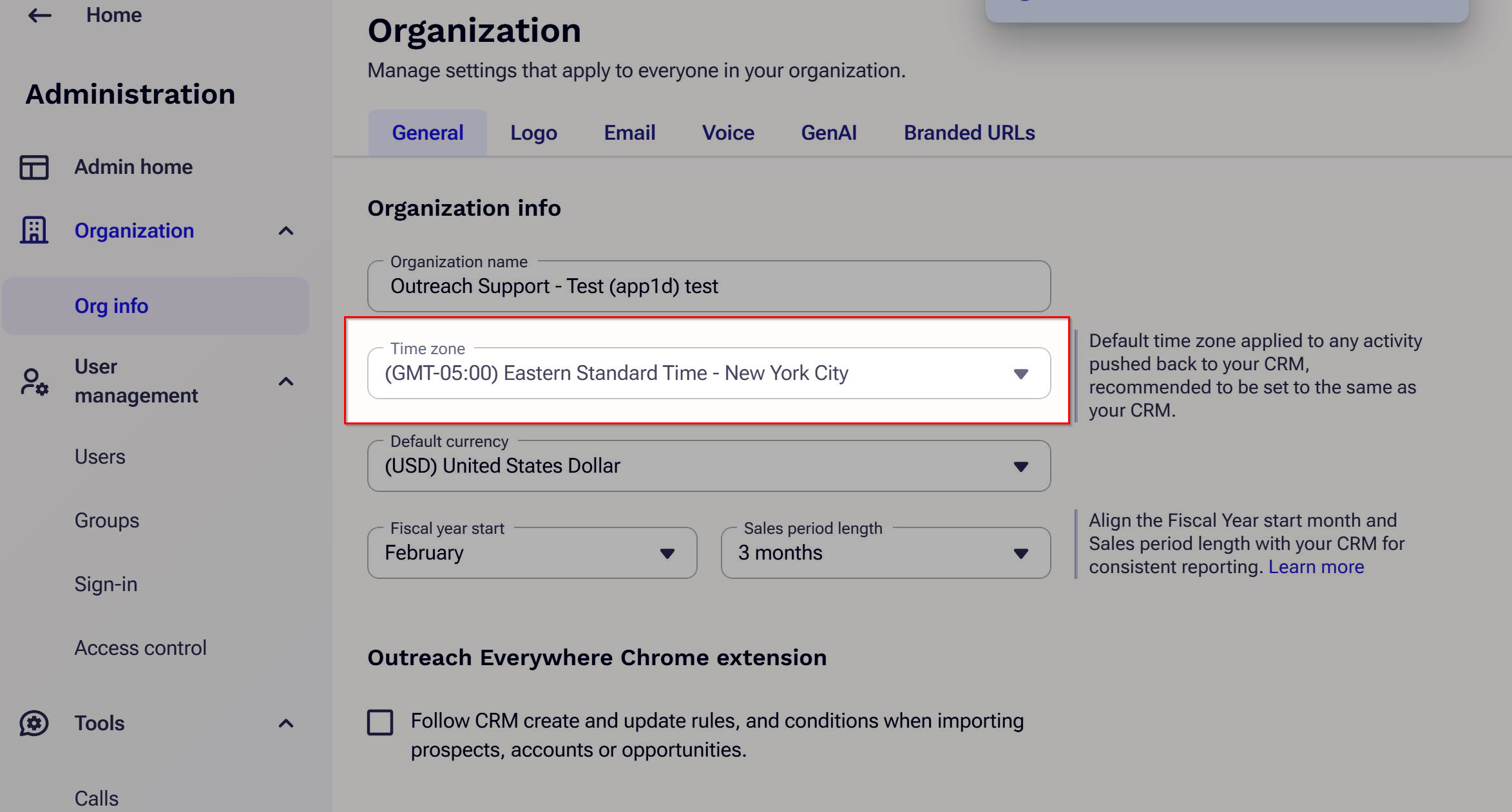Switch to the GenAI tab

pos(828,133)
